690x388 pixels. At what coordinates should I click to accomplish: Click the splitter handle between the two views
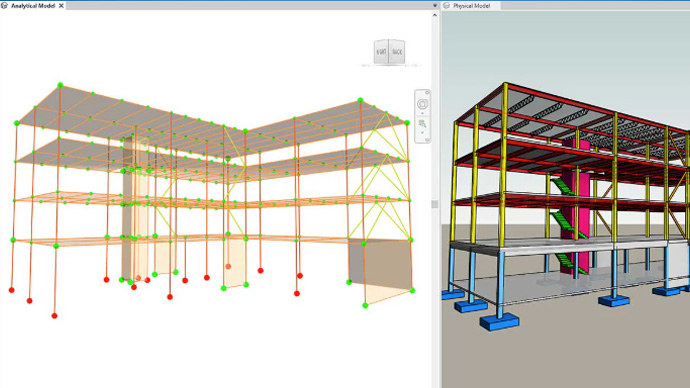click(x=435, y=204)
